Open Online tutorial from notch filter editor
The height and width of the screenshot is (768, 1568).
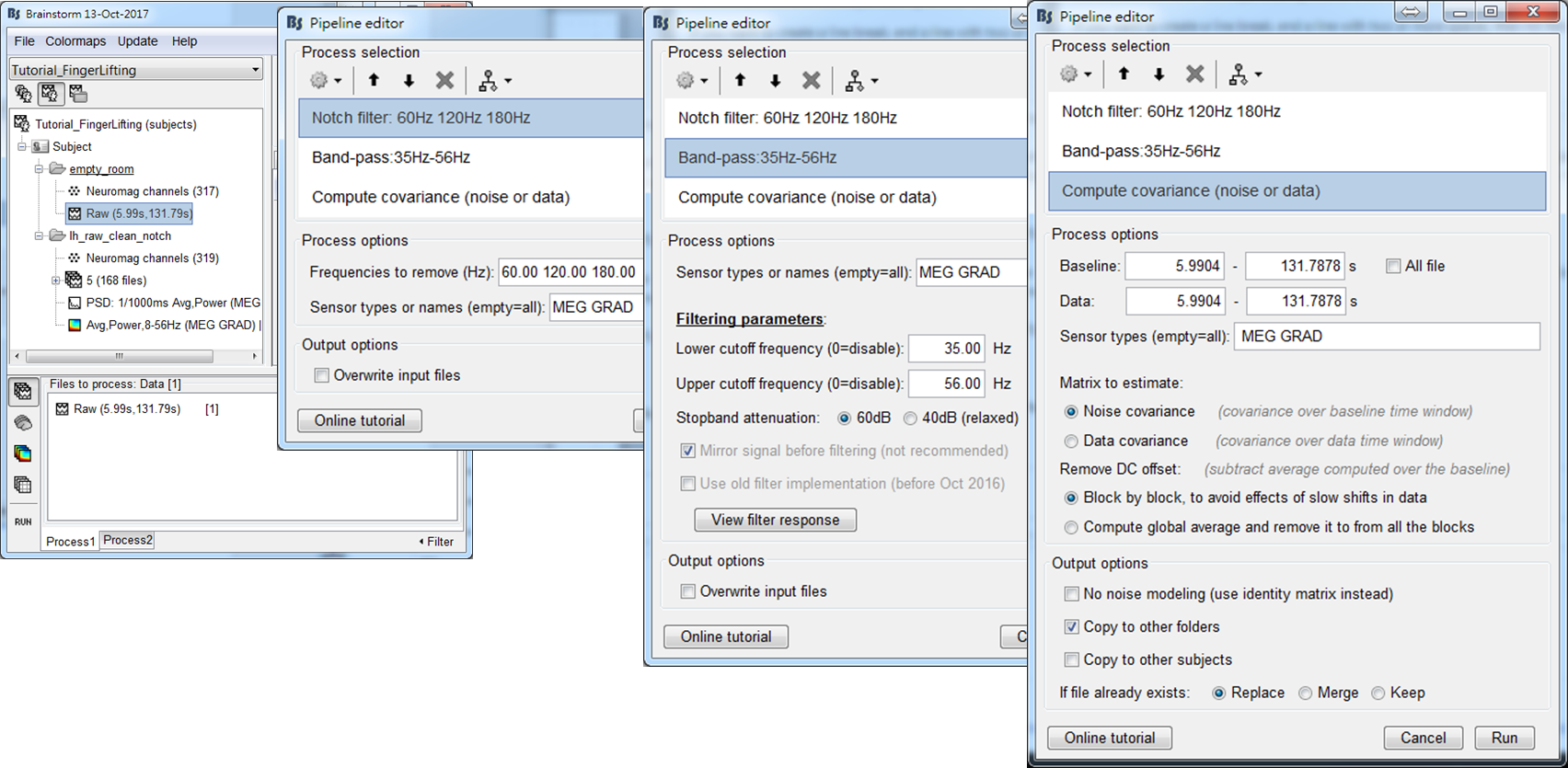coord(360,420)
